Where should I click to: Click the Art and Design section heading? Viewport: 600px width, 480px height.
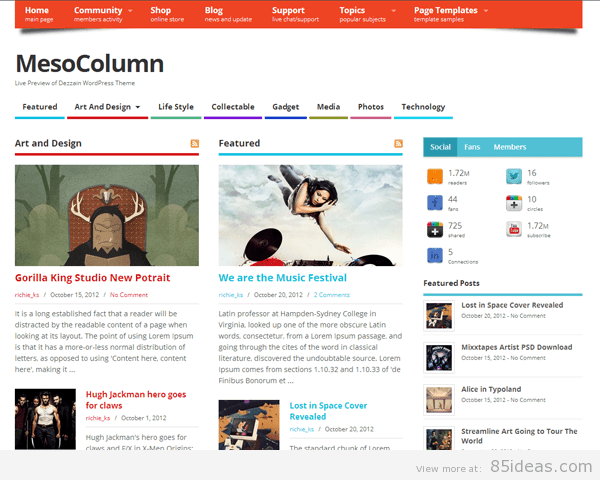point(48,143)
